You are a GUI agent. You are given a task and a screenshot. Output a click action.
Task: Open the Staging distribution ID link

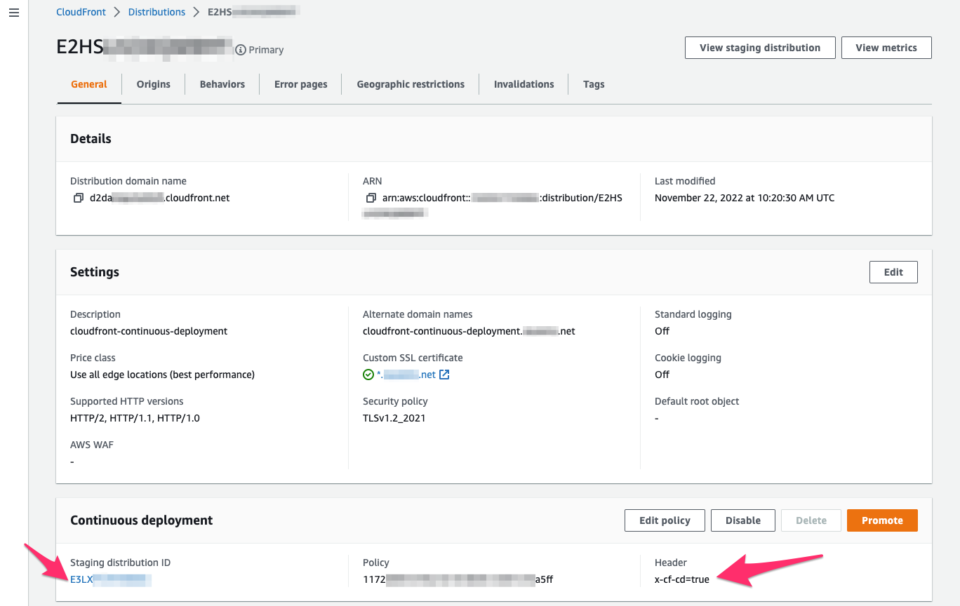click(x=105, y=578)
